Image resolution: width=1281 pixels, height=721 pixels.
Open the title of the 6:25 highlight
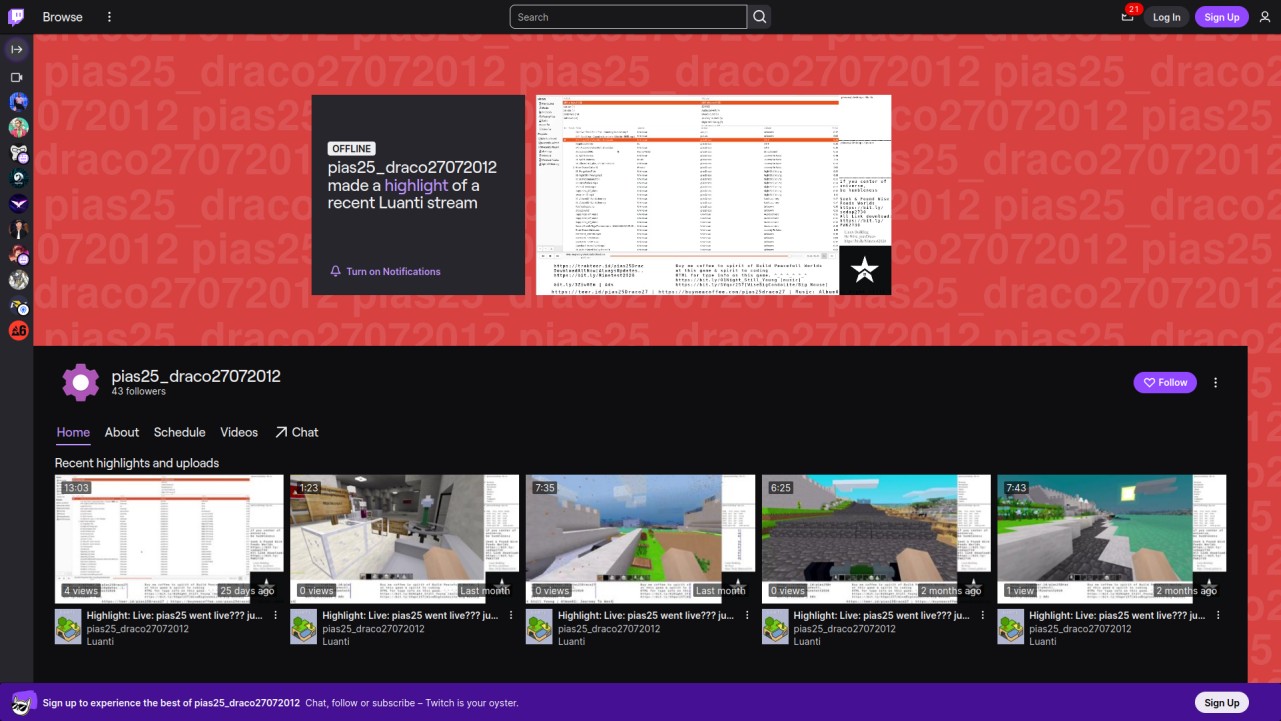(881, 615)
